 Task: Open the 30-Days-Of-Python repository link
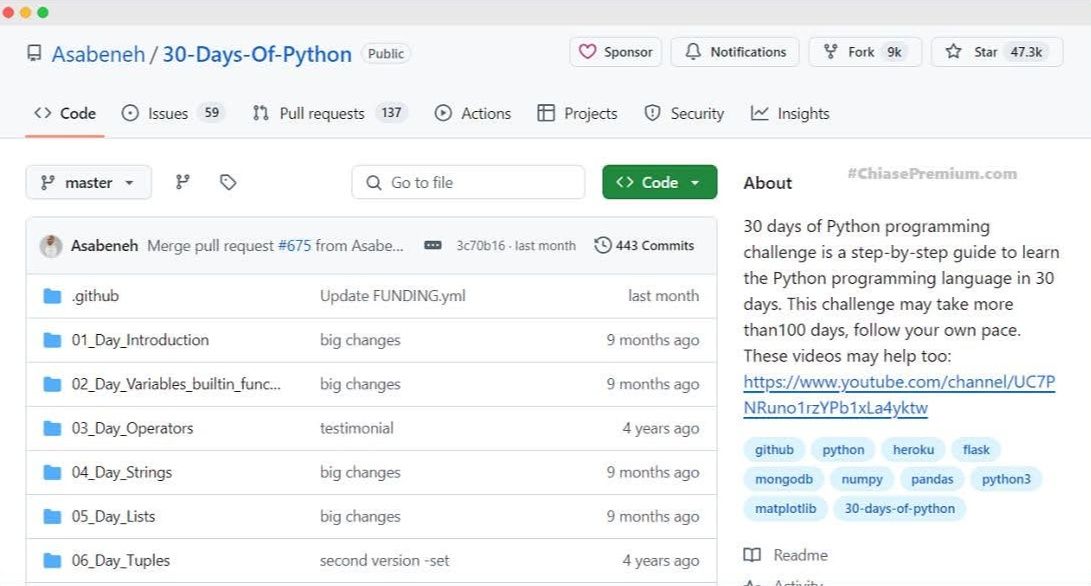pos(257,54)
